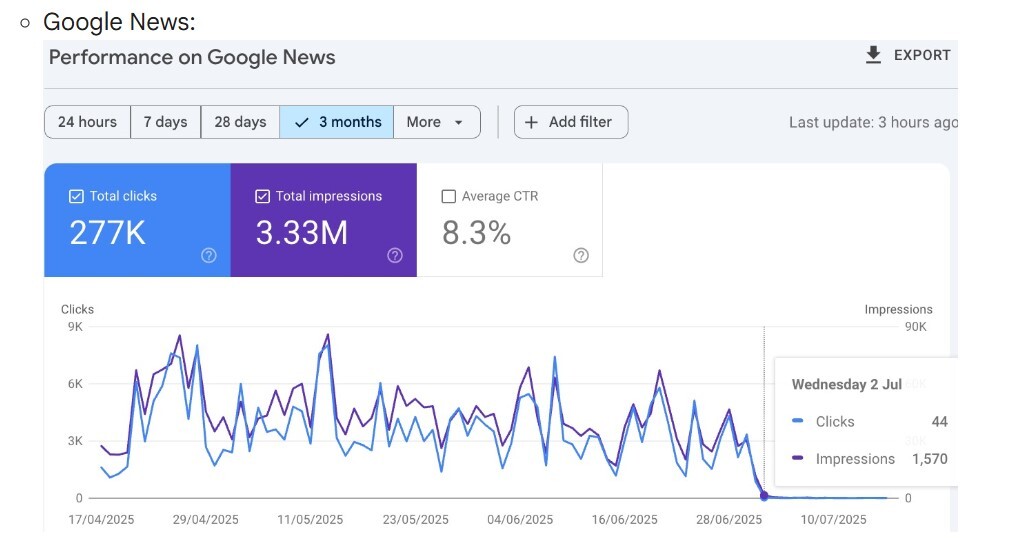The height and width of the screenshot is (538, 1018).
Task: Open help for Average CTR card
Action: 581,255
